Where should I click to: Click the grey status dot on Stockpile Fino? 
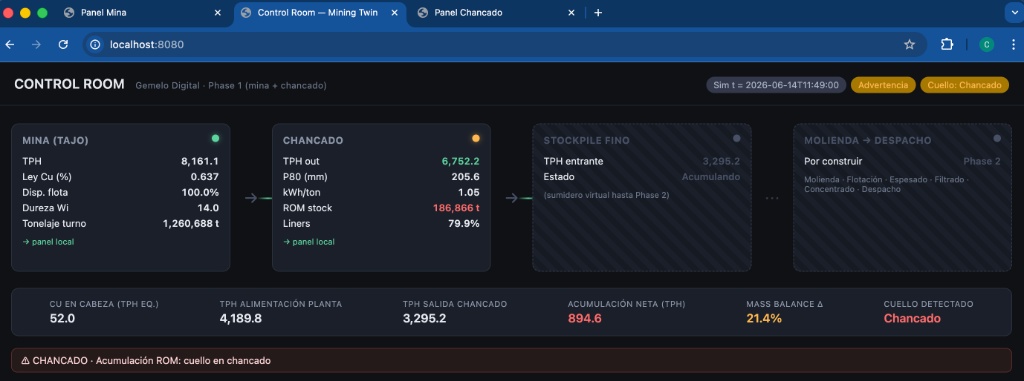[x=737, y=139]
